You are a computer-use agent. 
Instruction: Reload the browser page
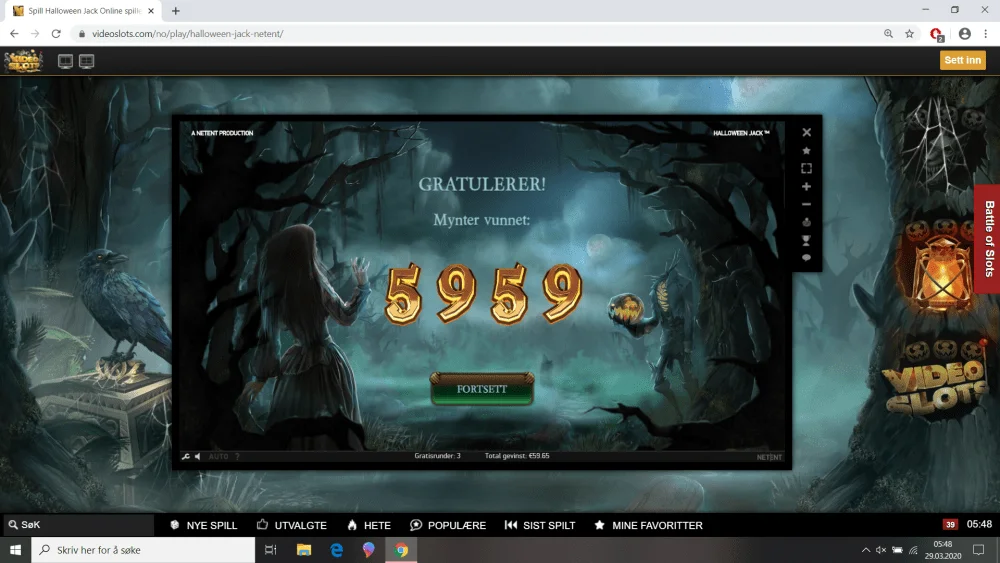[56, 34]
